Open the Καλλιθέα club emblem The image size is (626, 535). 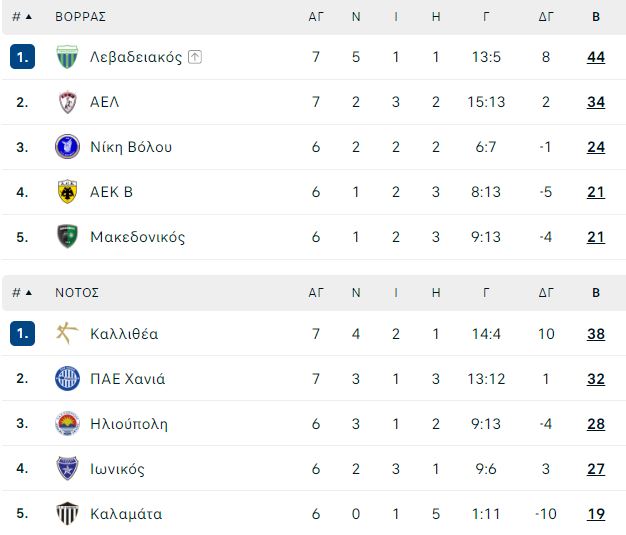click(67, 333)
